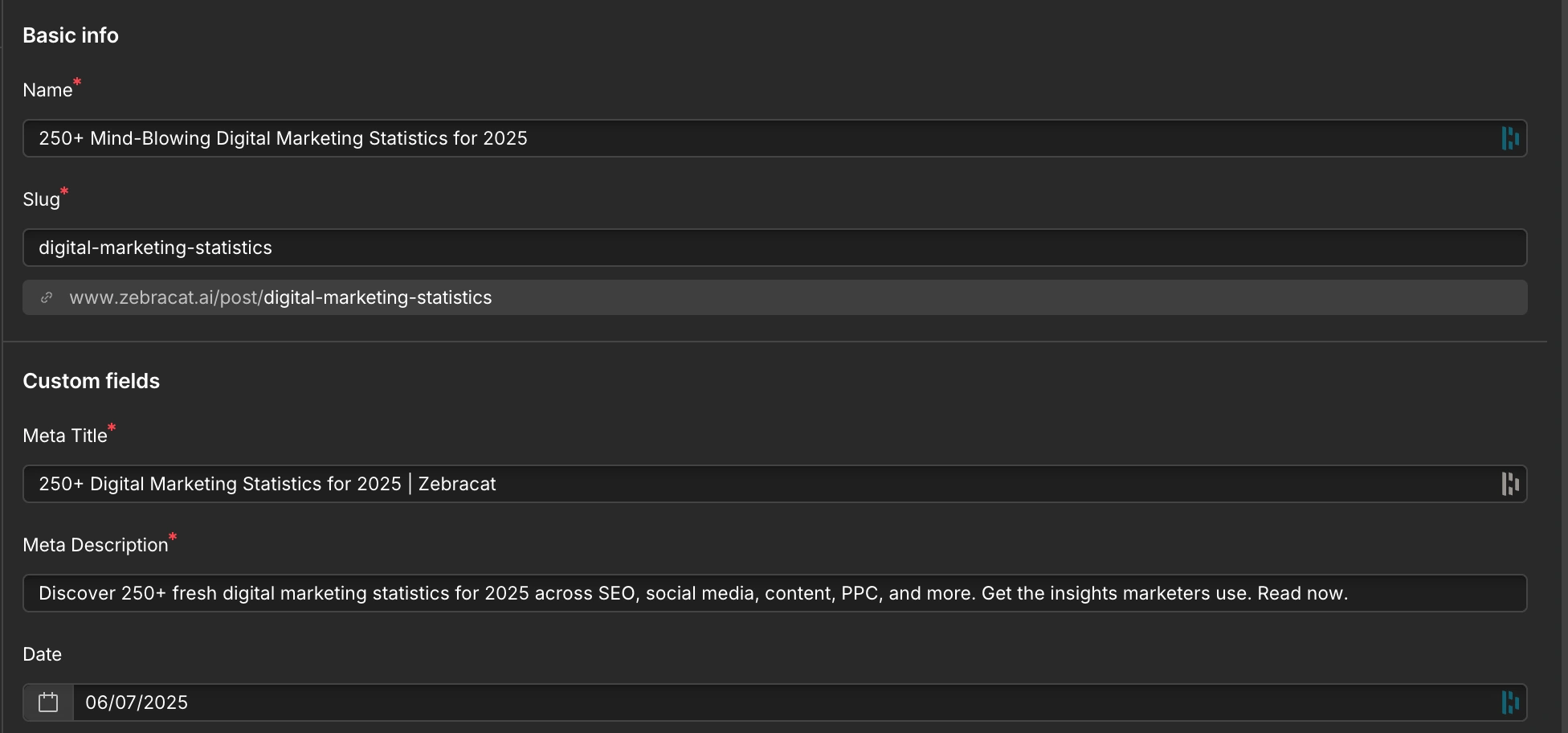Place cursor in Meta Title input

pyautogui.click(x=774, y=484)
